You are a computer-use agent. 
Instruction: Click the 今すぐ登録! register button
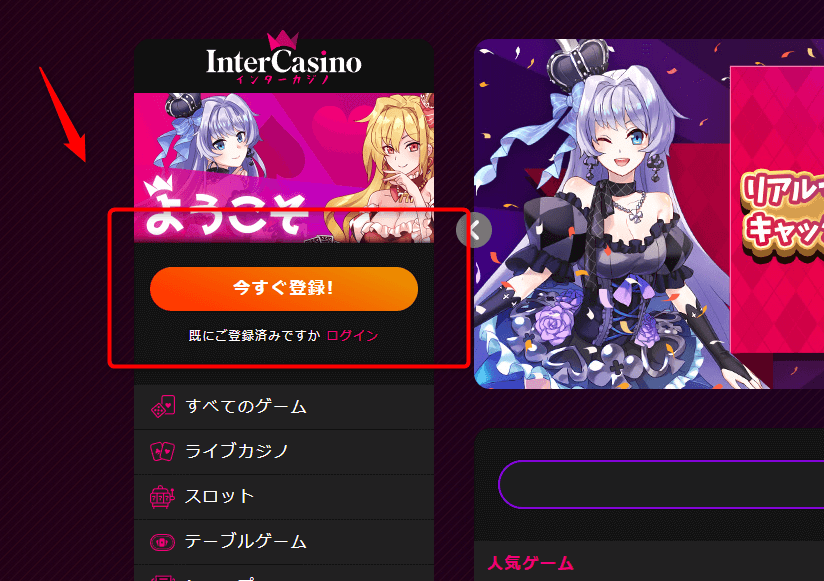tap(284, 288)
